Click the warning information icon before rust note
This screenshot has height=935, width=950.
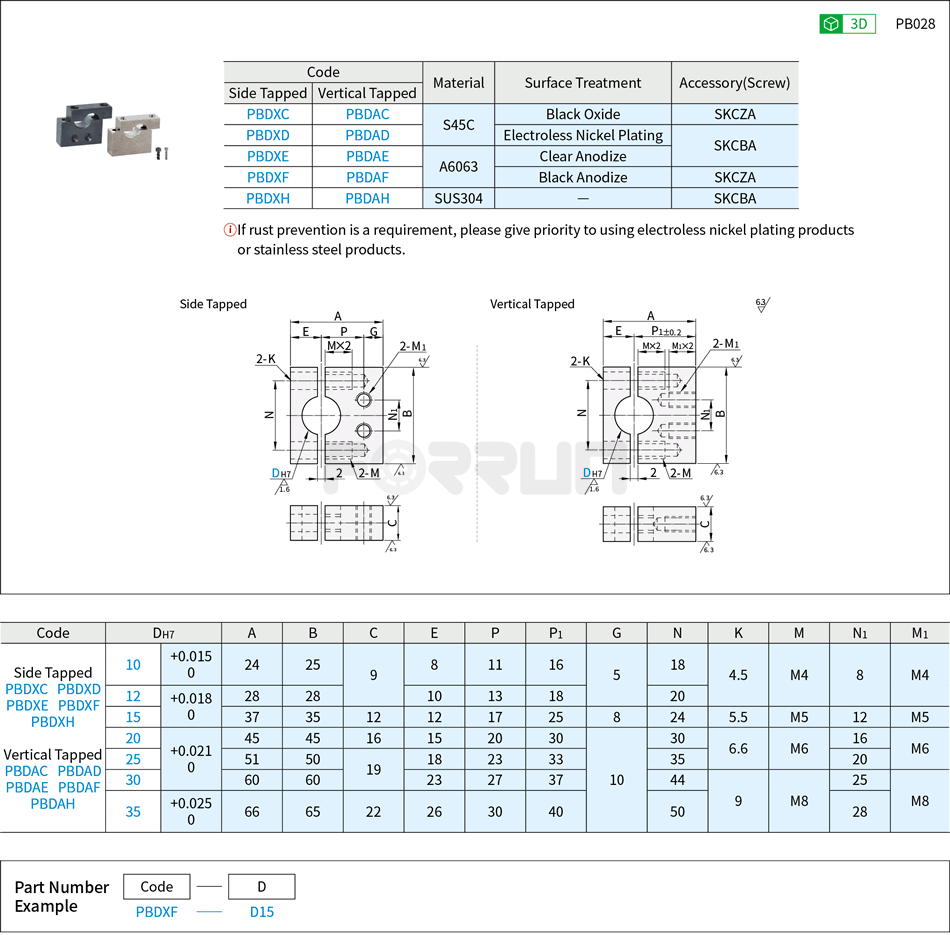pyautogui.click(x=228, y=229)
